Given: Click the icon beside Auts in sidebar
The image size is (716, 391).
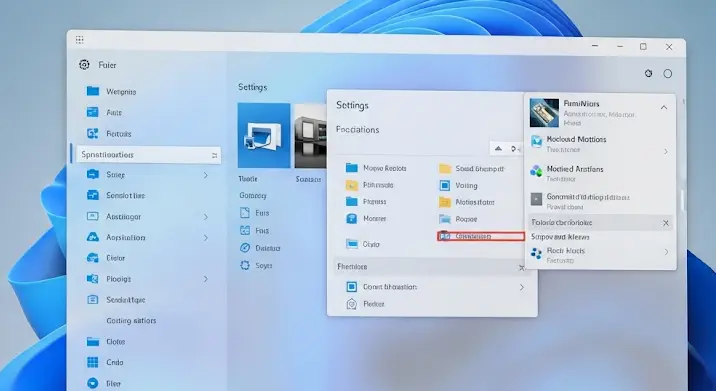Looking at the screenshot, I should click(x=93, y=112).
